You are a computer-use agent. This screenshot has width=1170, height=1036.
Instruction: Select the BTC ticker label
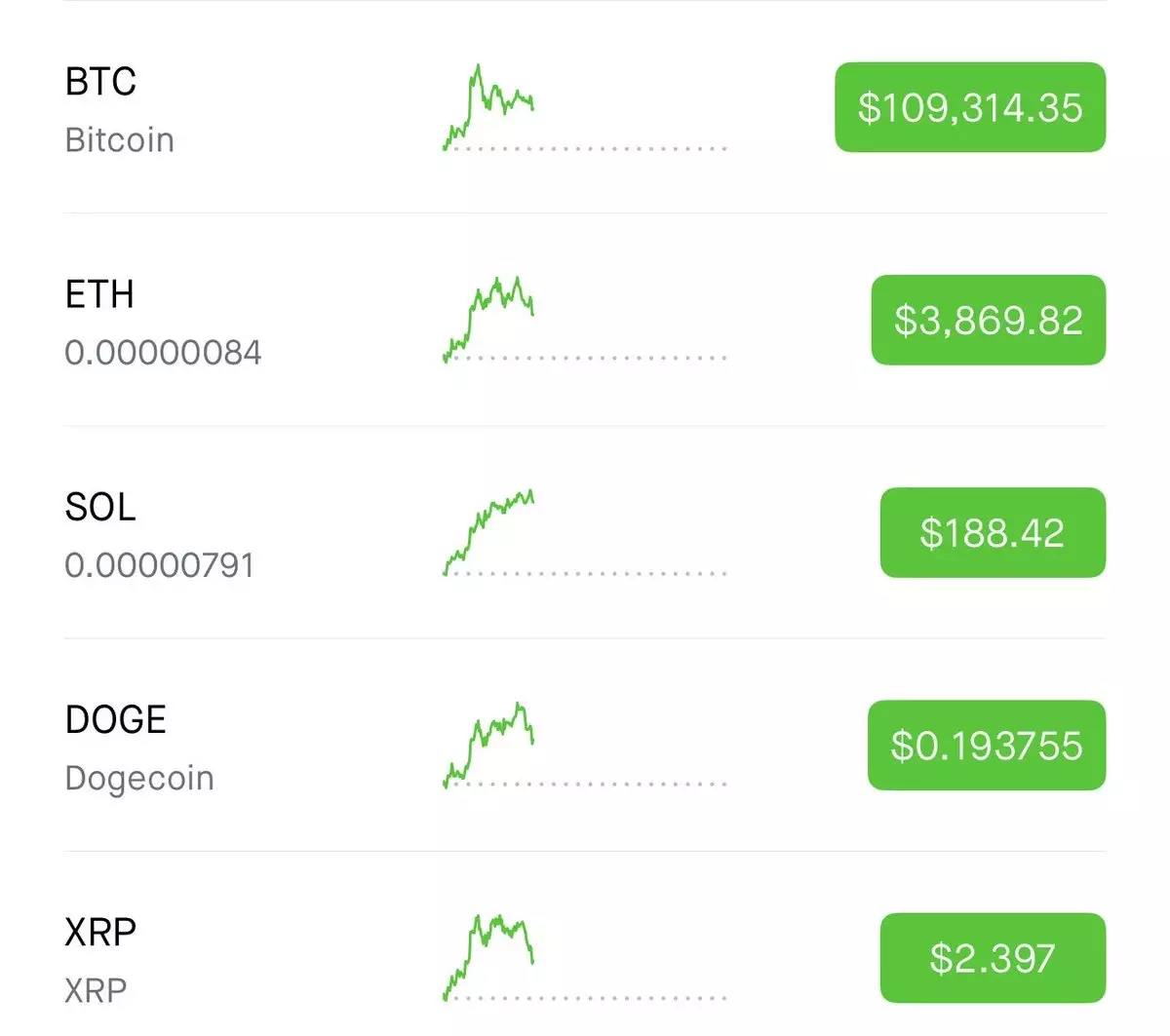tap(100, 82)
